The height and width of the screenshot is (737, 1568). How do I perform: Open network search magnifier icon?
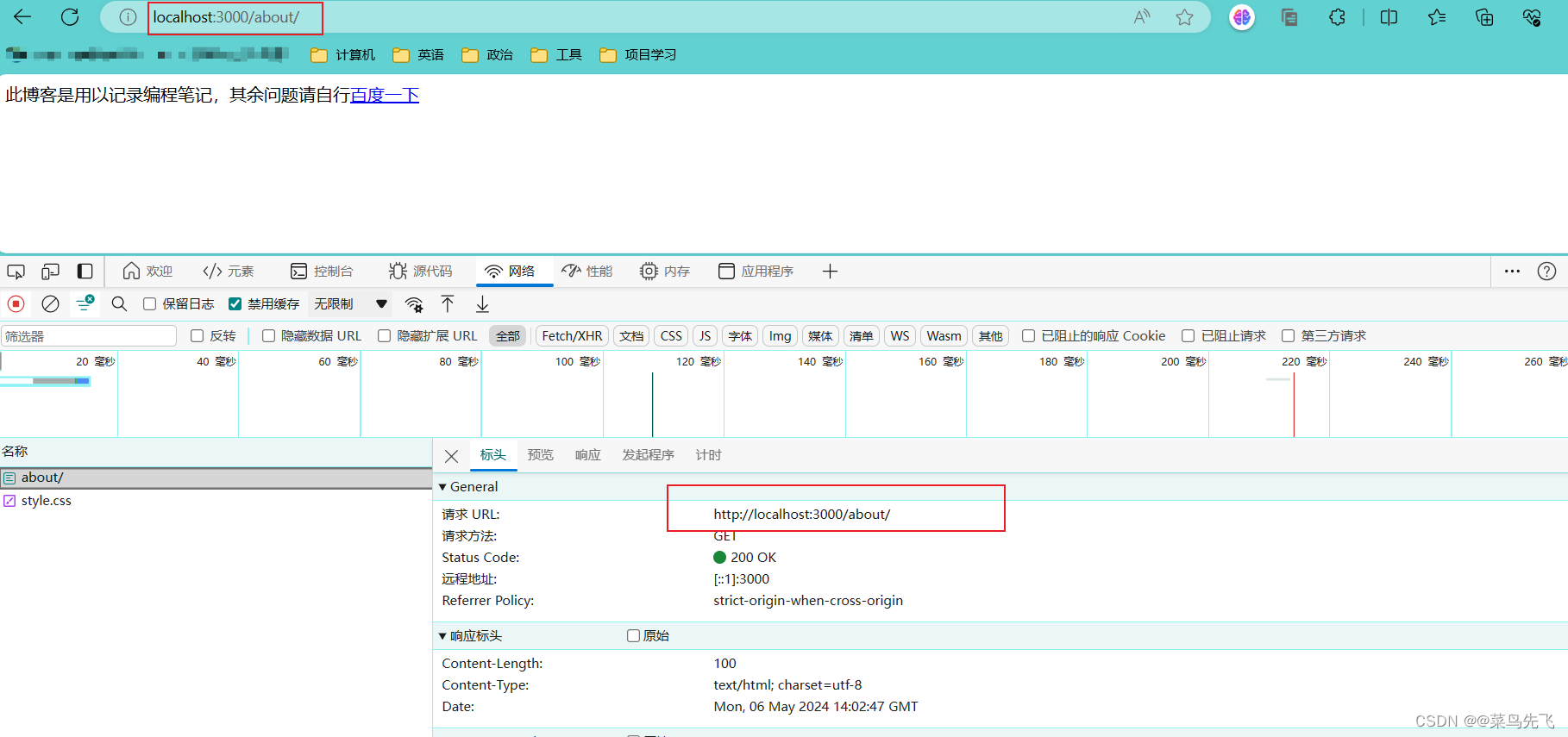tap(119, 303)
